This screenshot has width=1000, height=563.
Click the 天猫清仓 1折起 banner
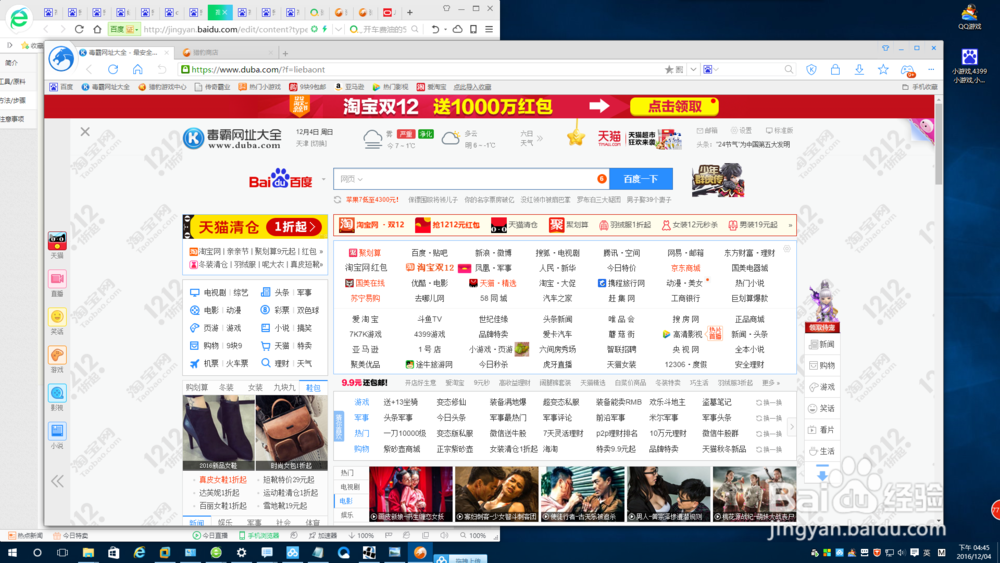click(x=255, y=227)
